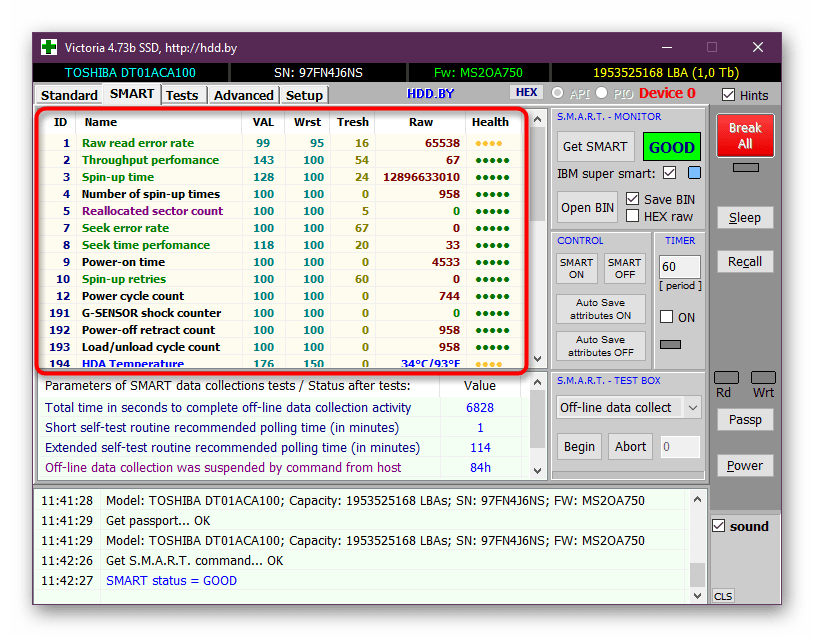Toggle the Hints checkbox
814x637 pixels.
(728, 95)
